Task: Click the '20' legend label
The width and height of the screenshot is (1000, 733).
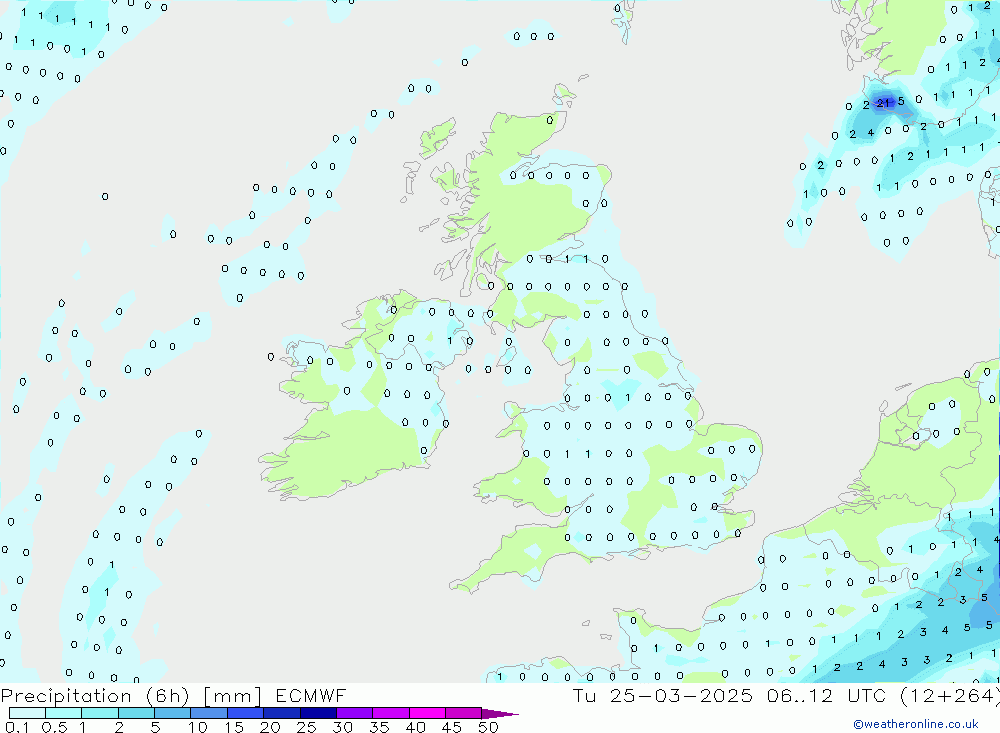Action: pyautogui.click(x=270, y=727)
